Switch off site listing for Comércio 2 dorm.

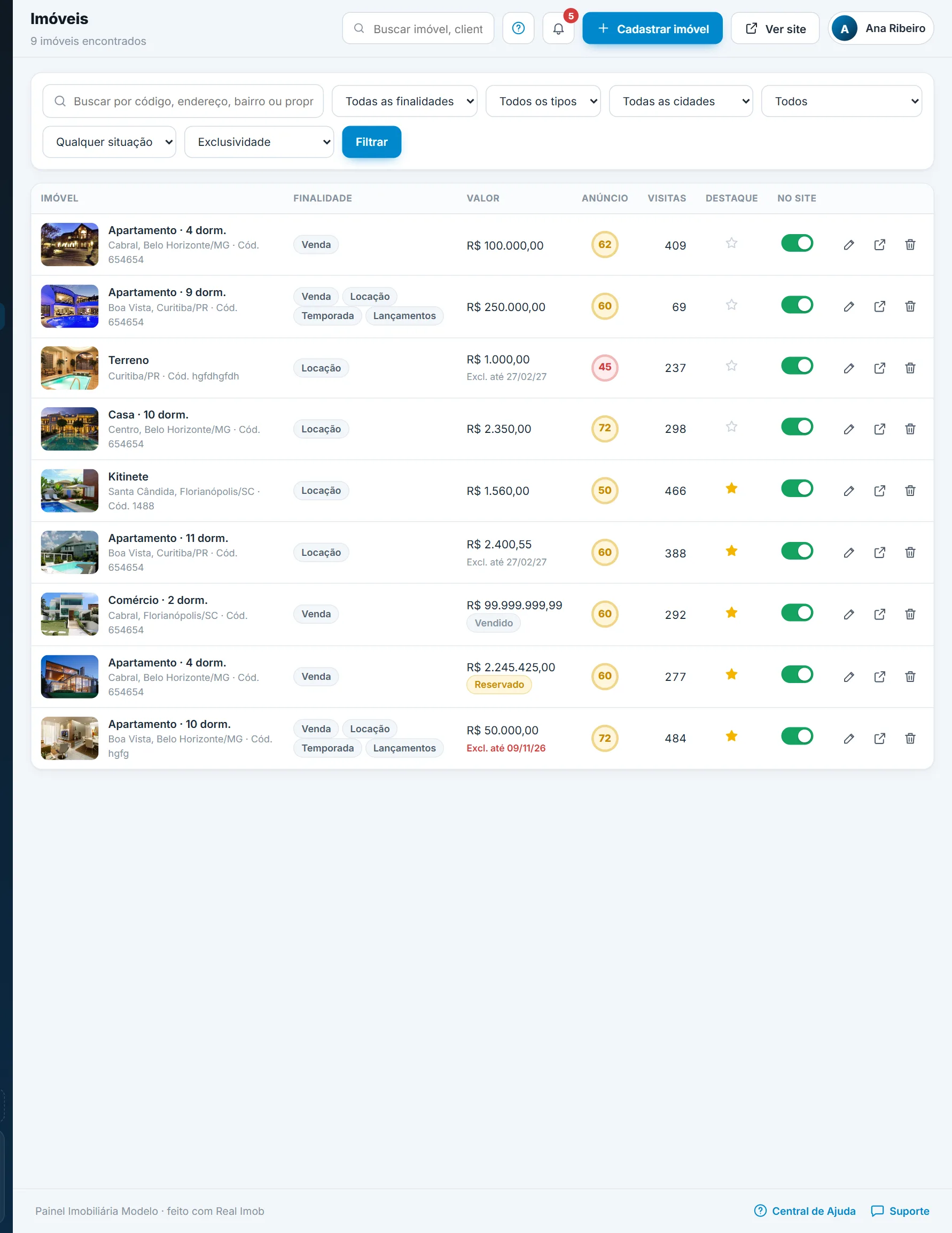797,612
